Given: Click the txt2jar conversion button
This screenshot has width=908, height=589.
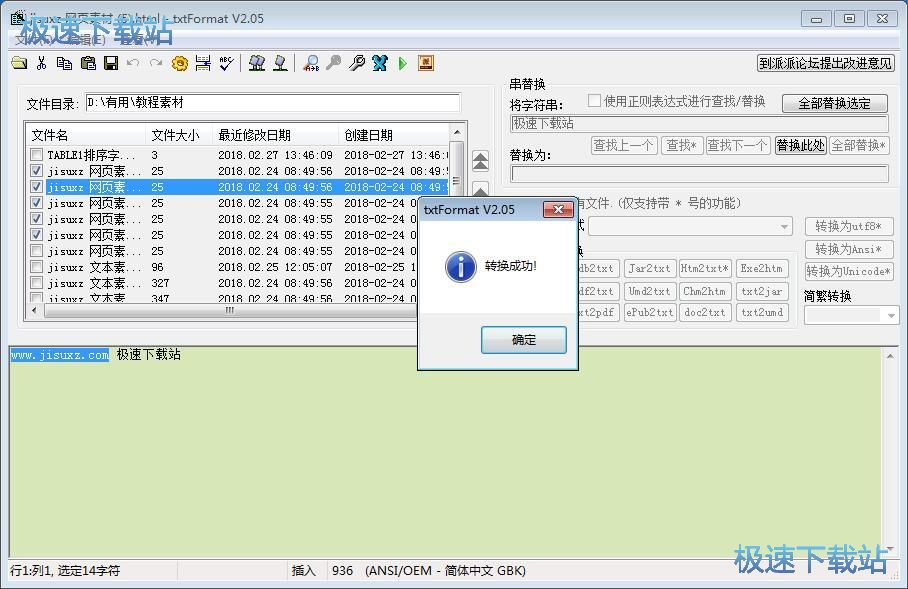Looking at the screenshot, I should [x=761, y=291].
